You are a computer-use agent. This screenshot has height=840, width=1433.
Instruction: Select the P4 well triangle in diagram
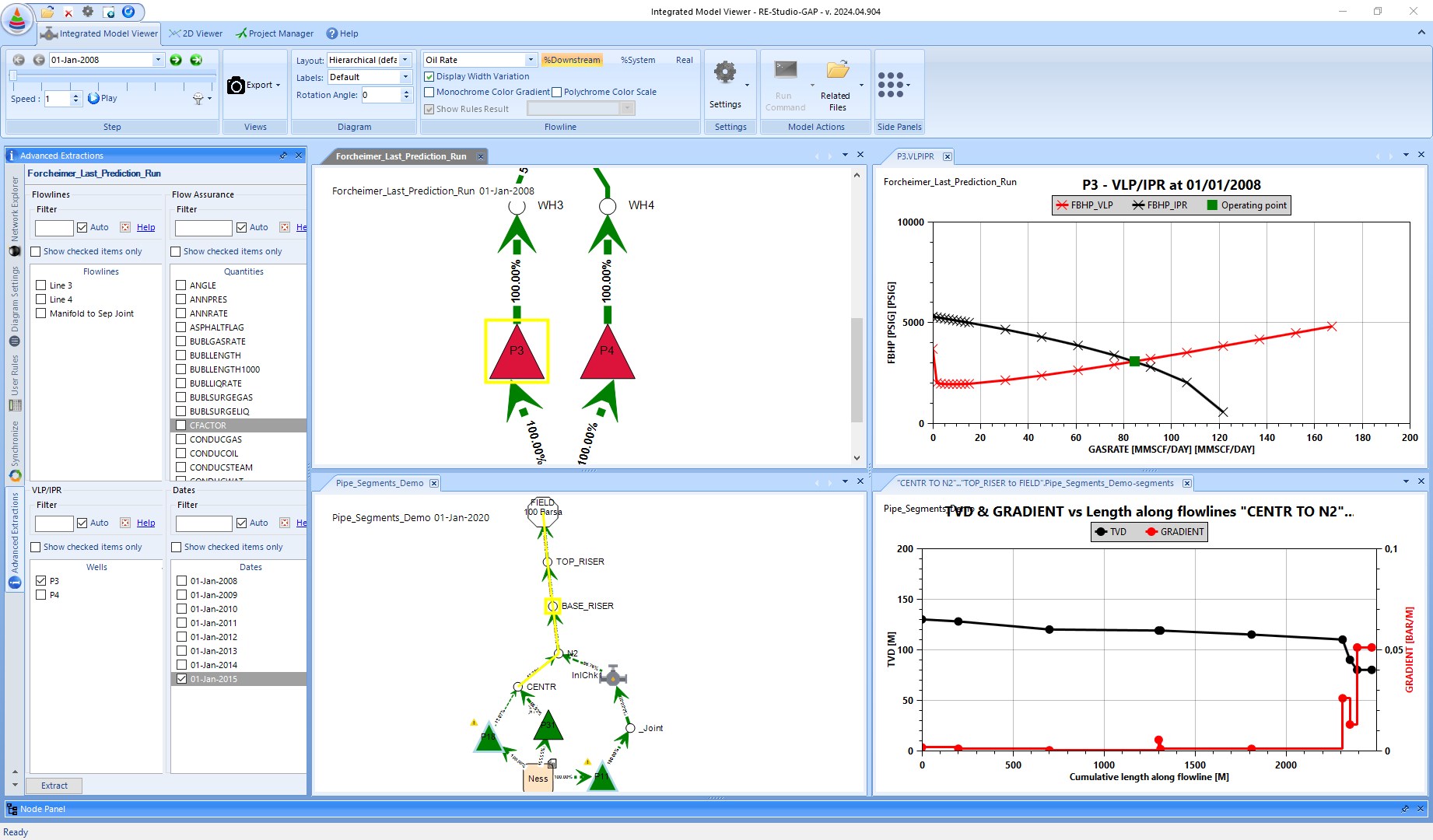point(608,352)
